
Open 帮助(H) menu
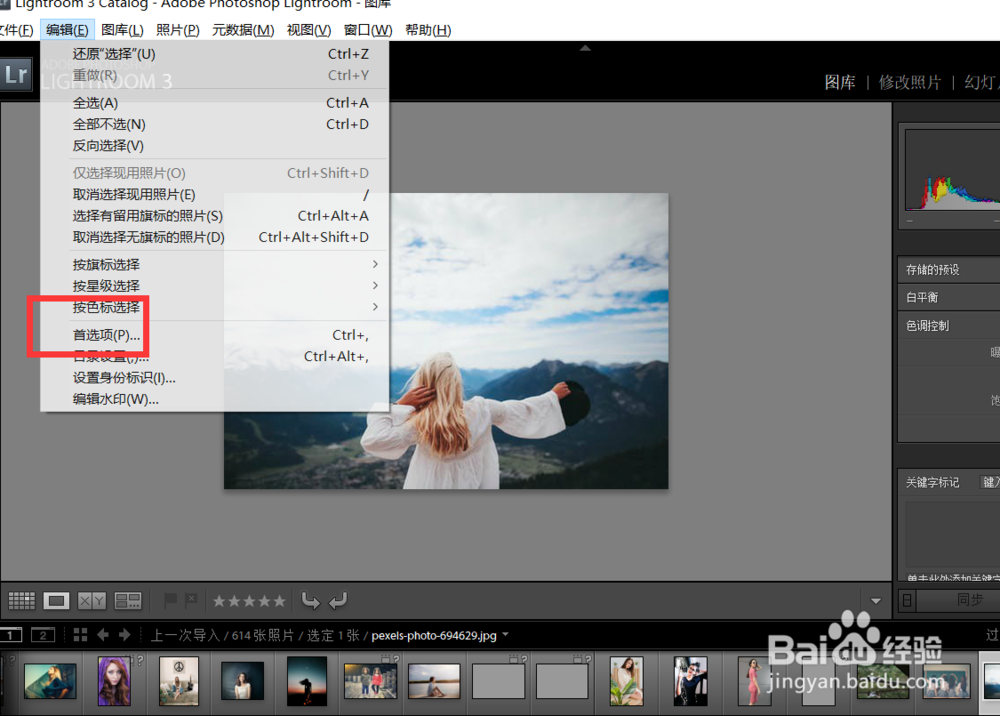pyautogui.click(x=428, y=30)
